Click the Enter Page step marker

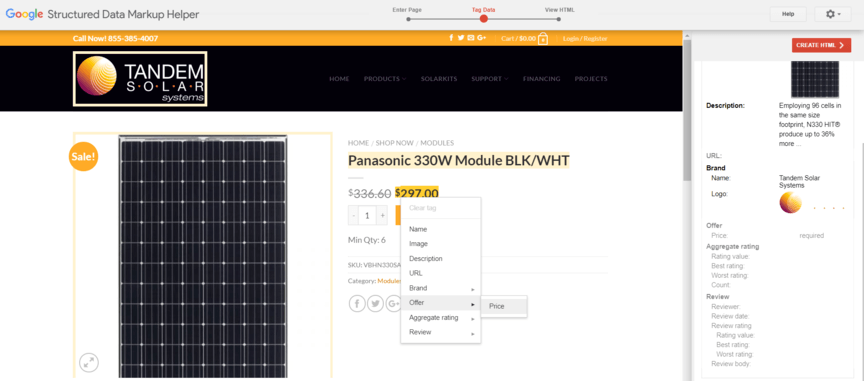pos(408,19)
